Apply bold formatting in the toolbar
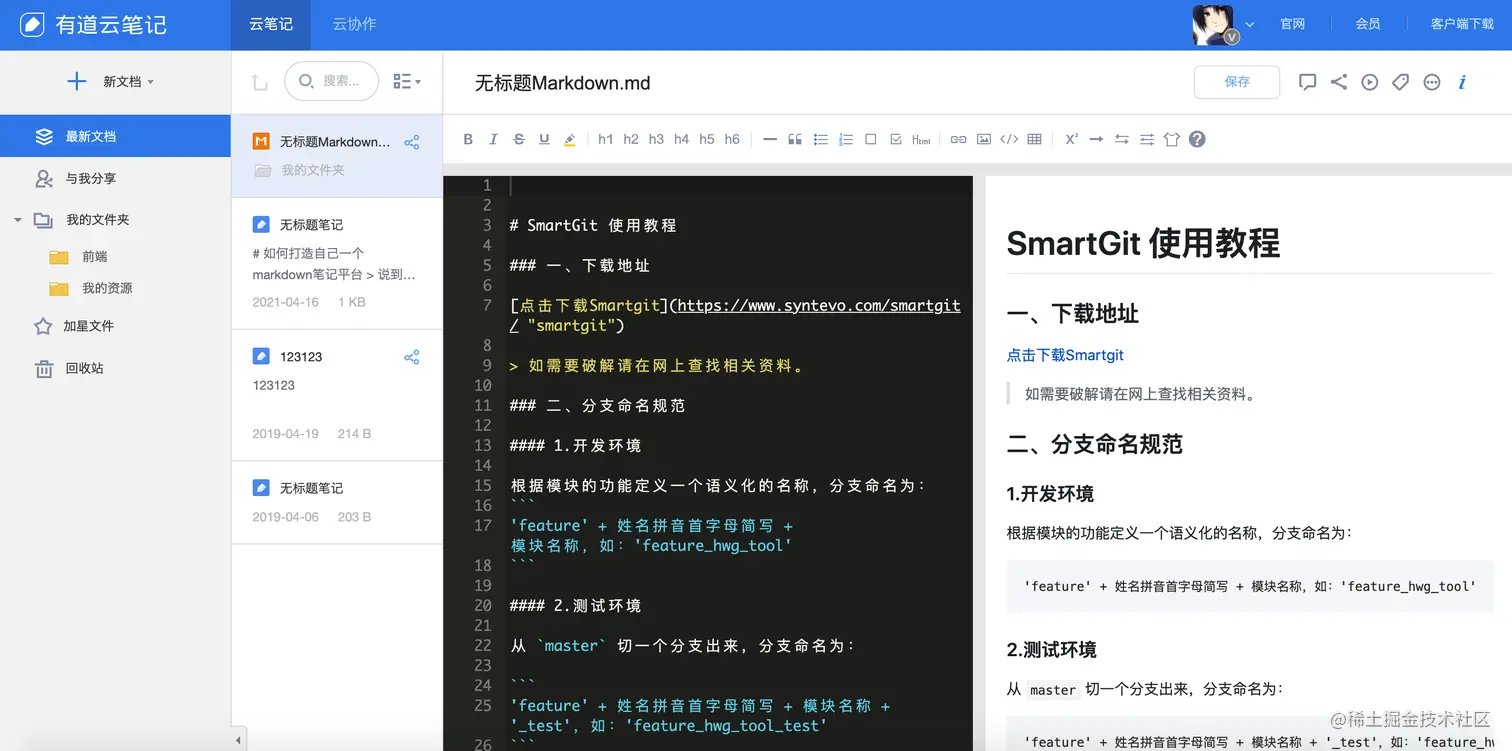 click(x=468, y=139)
